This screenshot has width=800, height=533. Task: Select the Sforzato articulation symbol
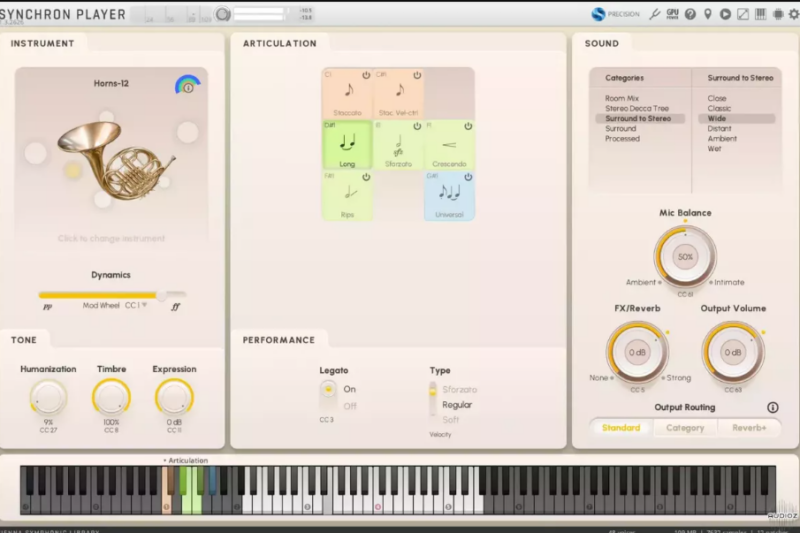tap(398, 145)
